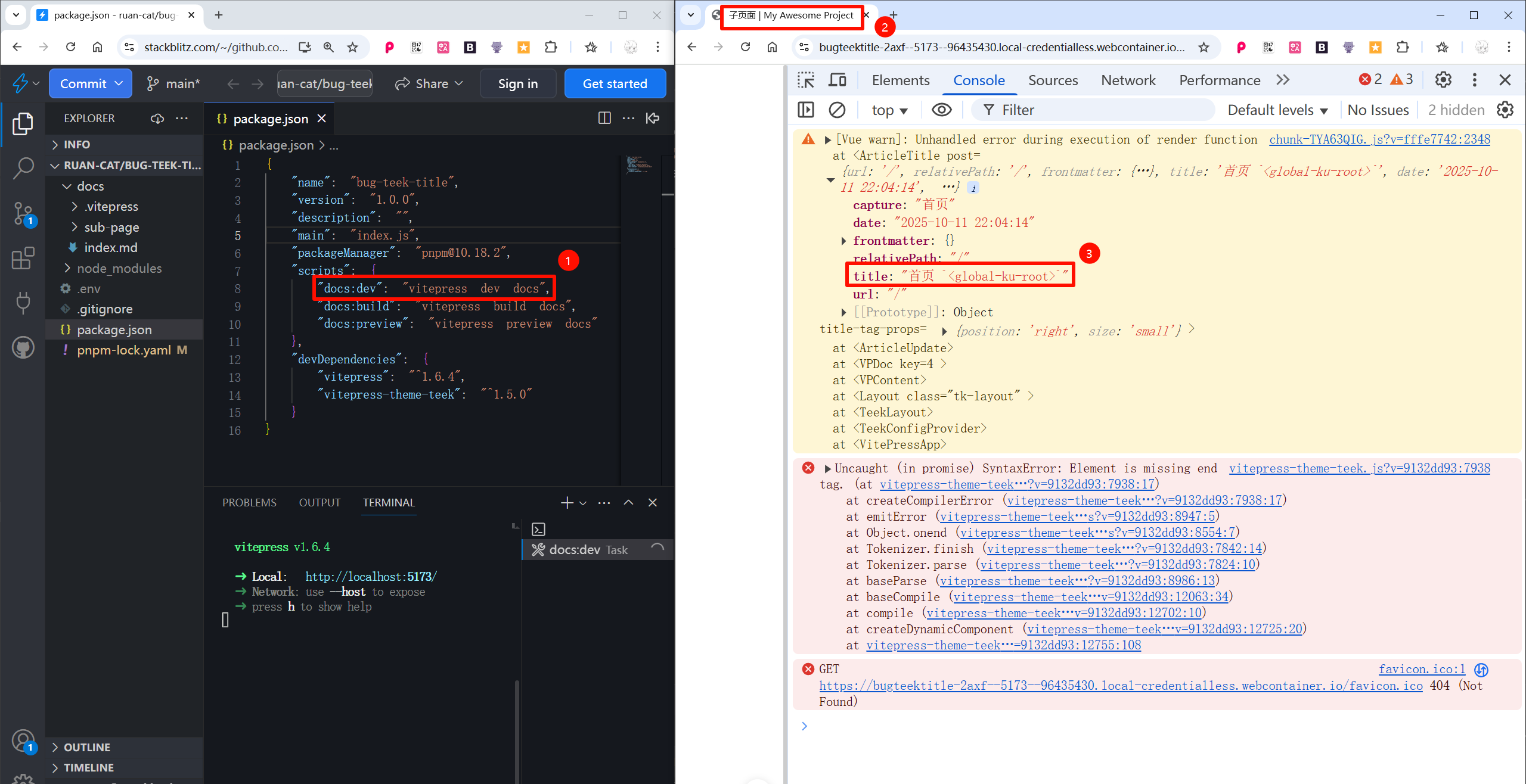Switch to the Network tab in DevTools
Screen dimensions: 1526x784
(1128, 80)
